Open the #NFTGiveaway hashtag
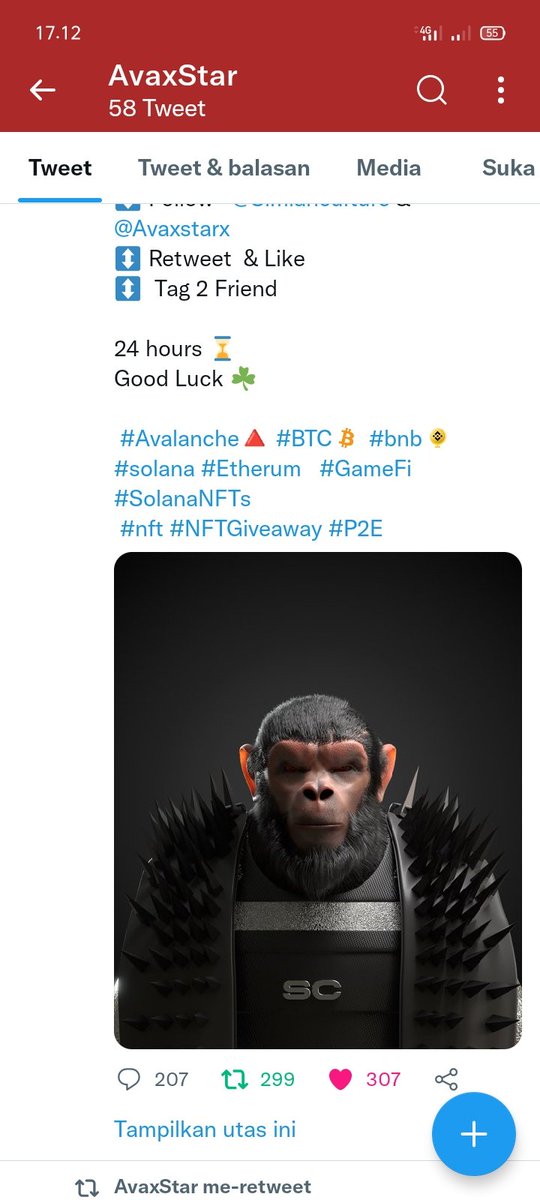 (246, 528)
